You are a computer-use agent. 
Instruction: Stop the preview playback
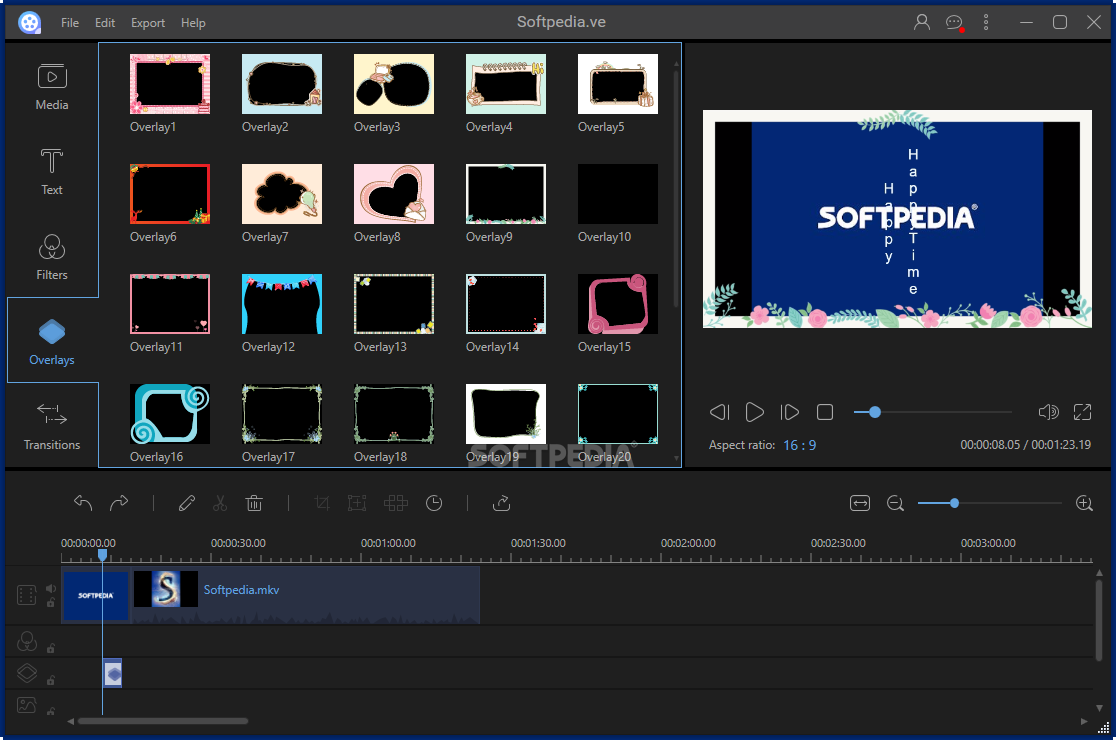click(x=825, y=412)
